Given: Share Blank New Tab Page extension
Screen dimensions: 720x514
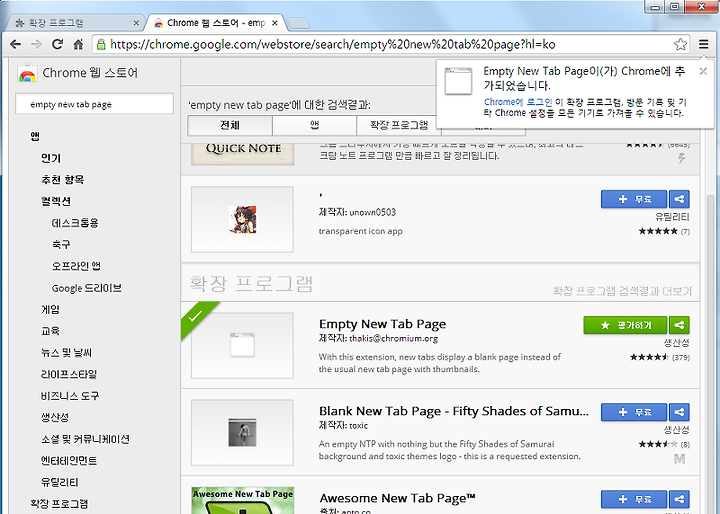Looking at the screenshot, I should pos(679,412).
